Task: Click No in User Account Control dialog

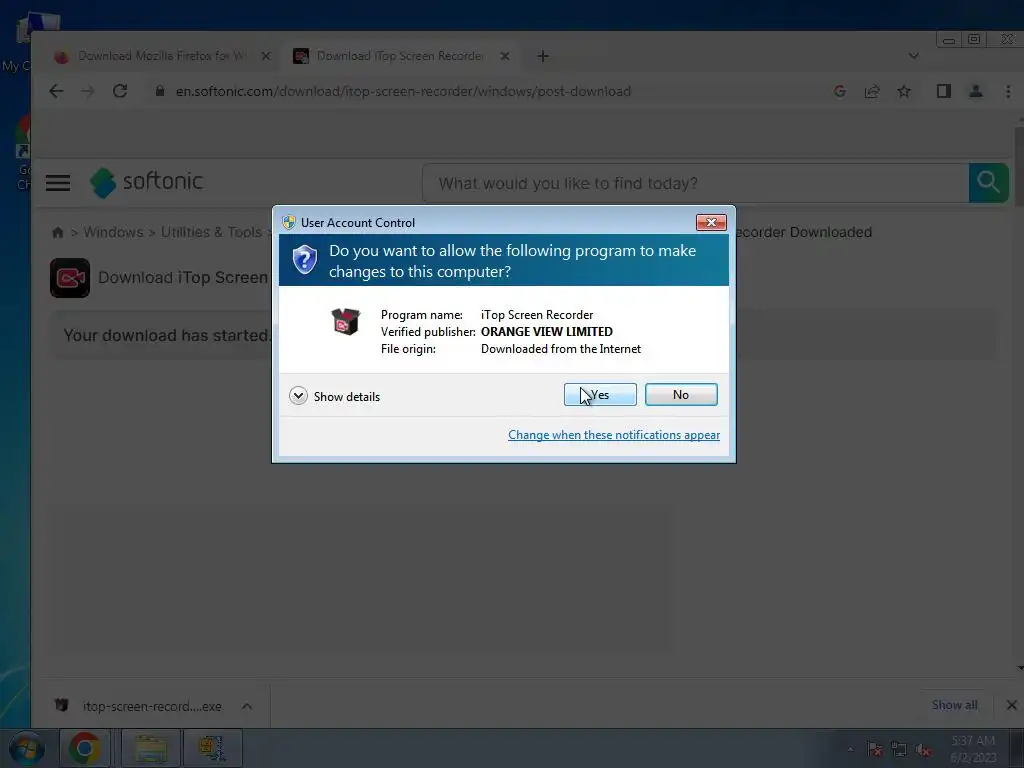Action: (x=680, y=394)
